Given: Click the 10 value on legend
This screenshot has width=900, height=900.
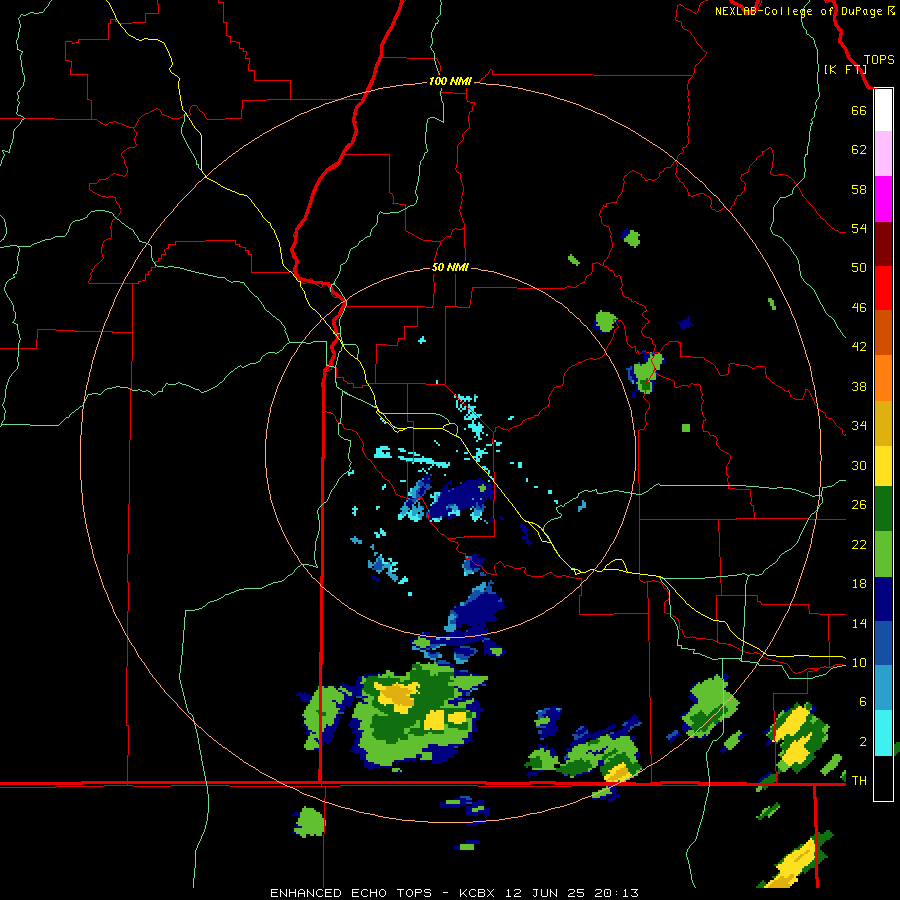Looking at the screenshot, I should pos(859,662).
